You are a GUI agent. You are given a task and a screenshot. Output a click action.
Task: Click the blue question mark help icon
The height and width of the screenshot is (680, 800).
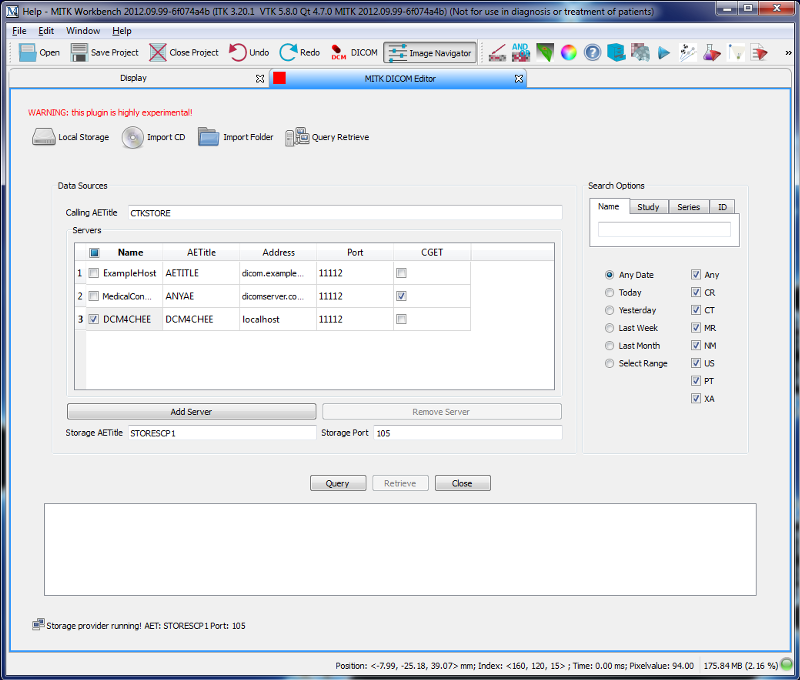(592, 53)
